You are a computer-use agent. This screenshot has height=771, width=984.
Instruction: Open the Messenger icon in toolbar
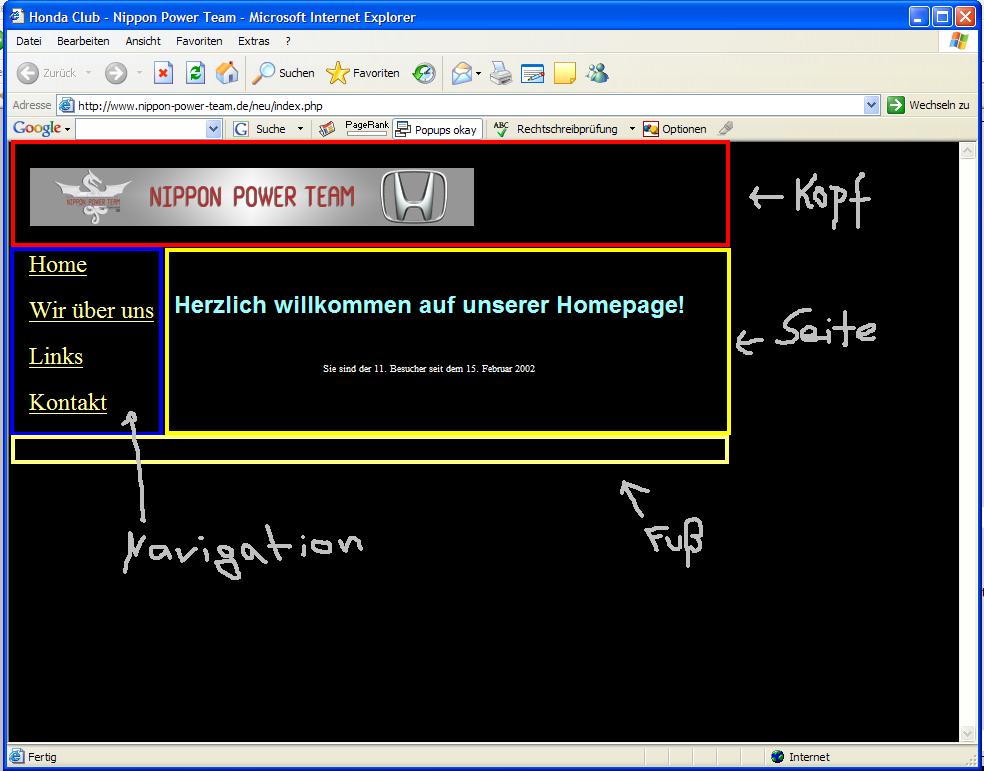[597, 73]
